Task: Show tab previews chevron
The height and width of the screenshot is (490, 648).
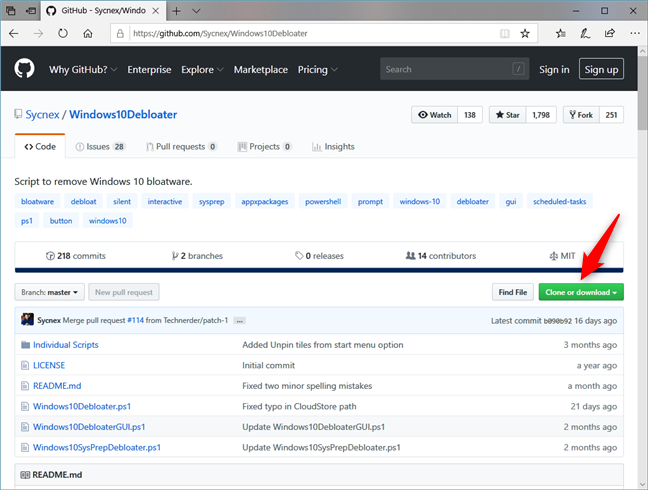Action: [x=196, y=11]
